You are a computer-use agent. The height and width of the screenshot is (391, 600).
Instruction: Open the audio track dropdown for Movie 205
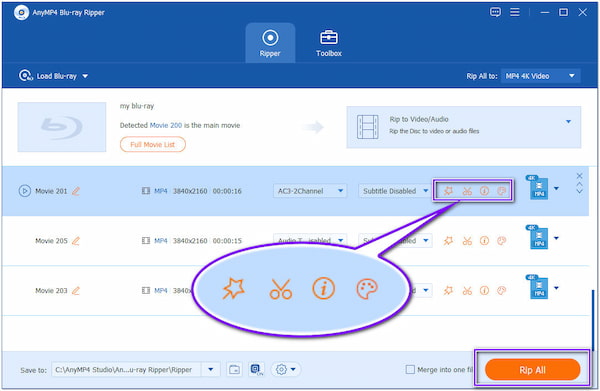coord(310,240)
